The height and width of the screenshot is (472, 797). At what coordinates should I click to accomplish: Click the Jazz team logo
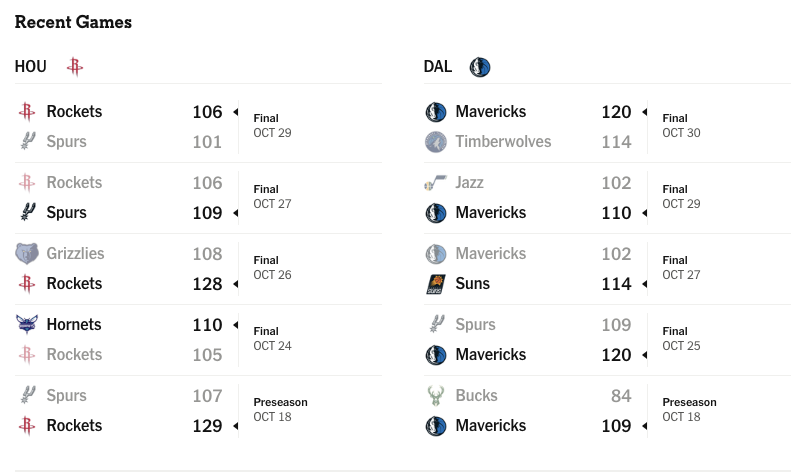click(x=436, y=182)
